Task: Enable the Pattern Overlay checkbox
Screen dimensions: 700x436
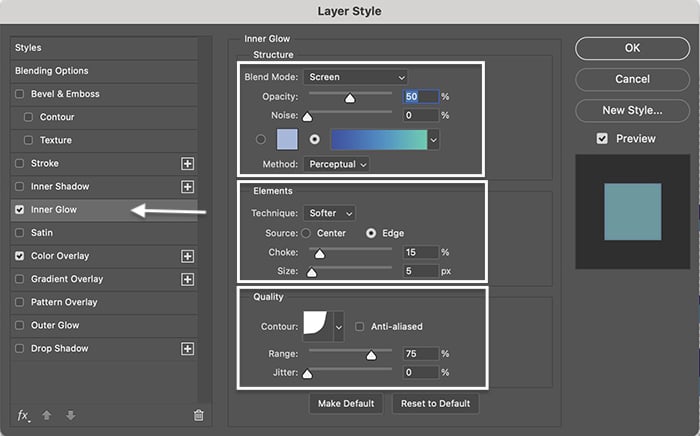Action: 20,303
